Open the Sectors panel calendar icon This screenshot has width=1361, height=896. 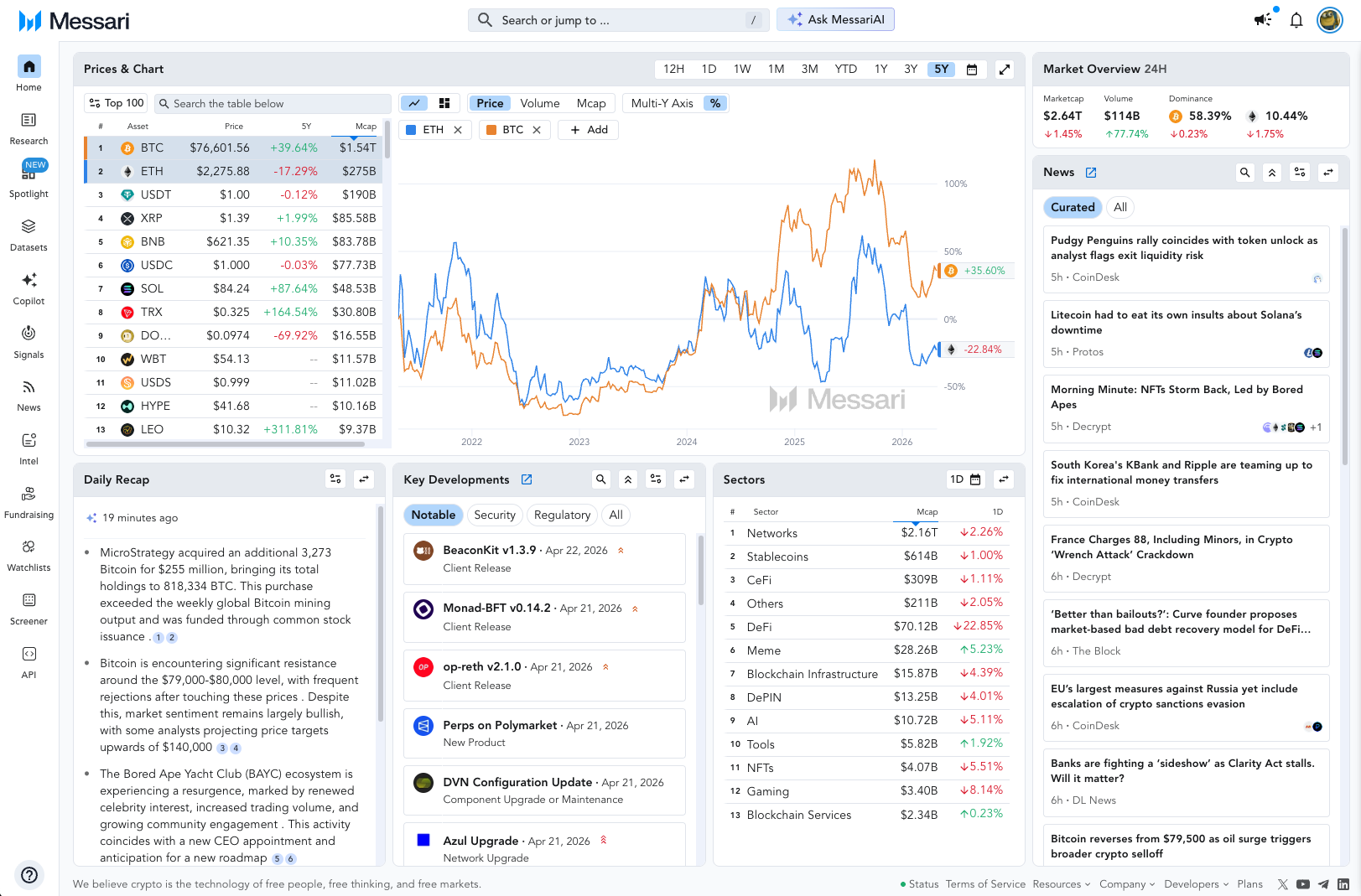(x=975, y=479)
